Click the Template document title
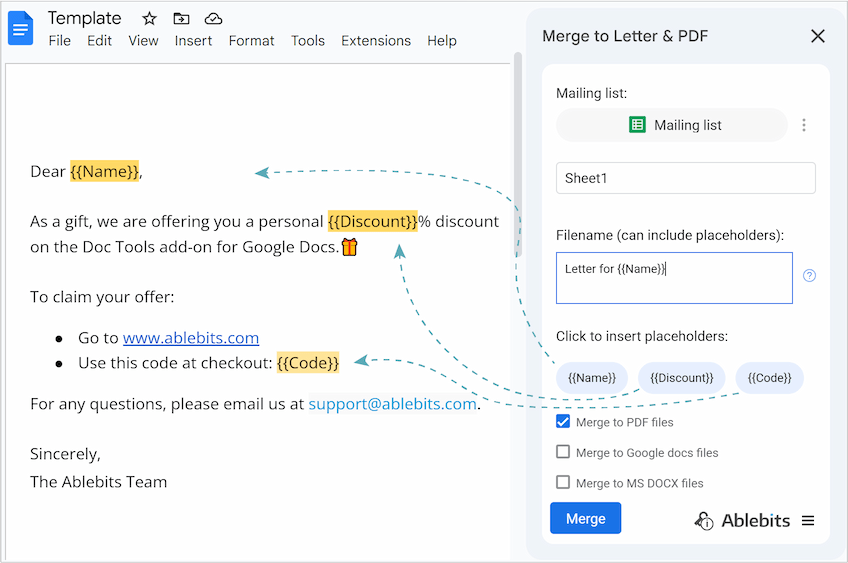 [x=84, y=18]
